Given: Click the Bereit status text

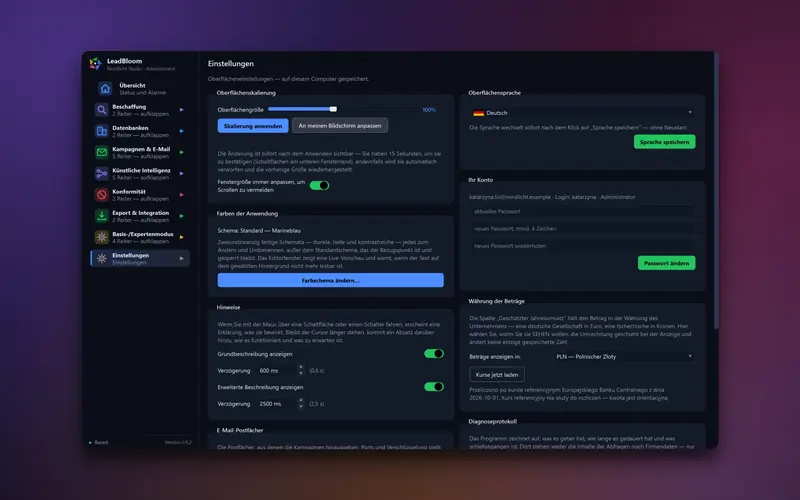Looking at the screenshot, I should coord(101,442).
